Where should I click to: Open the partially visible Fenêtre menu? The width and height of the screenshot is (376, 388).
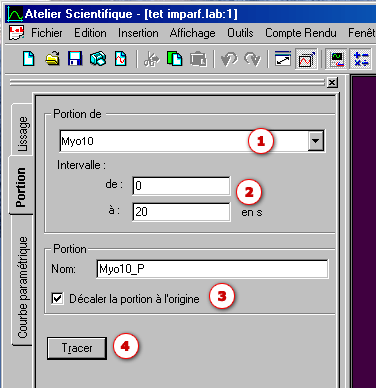pos(362,33)
